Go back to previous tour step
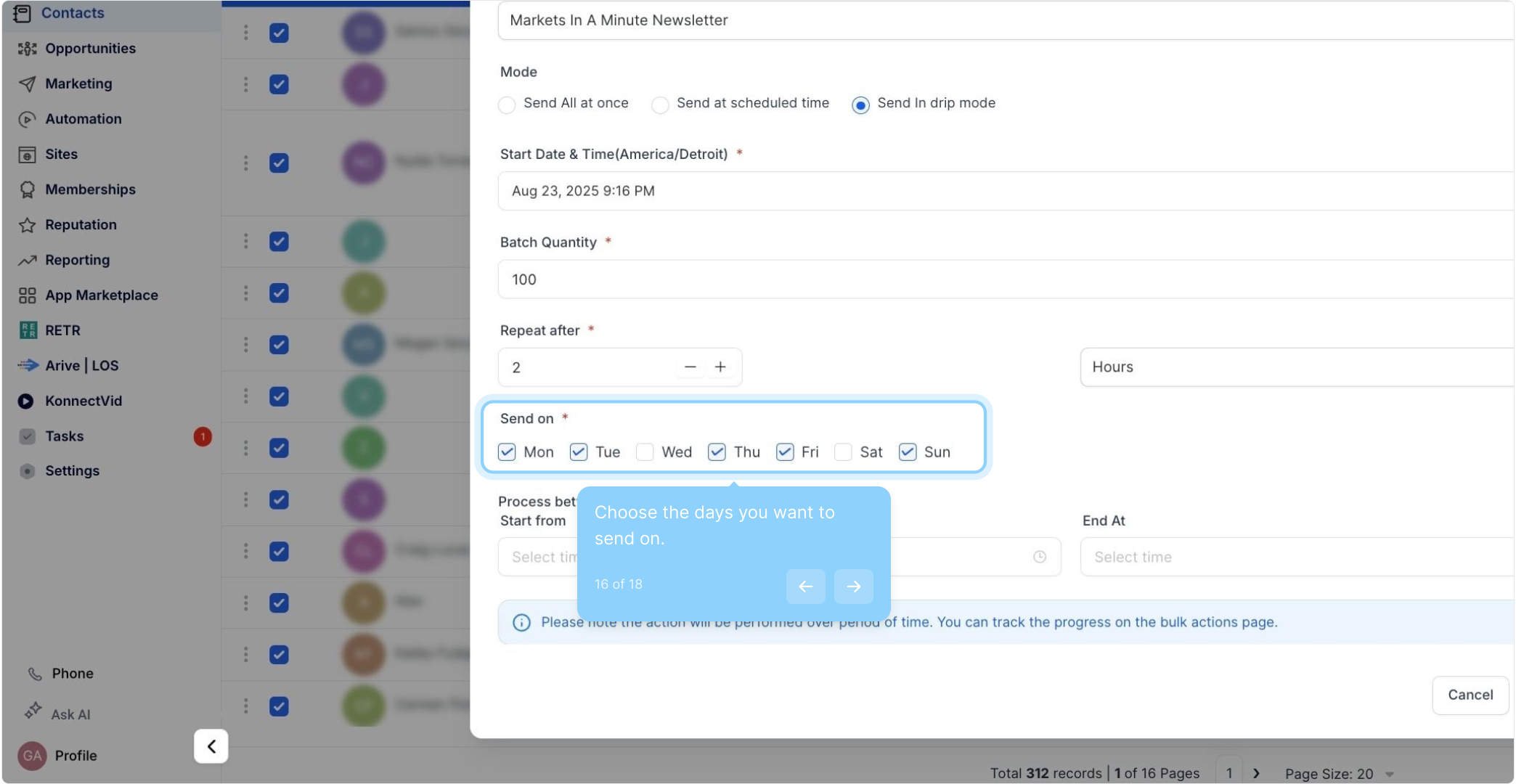The height and width of the screenshot is (784, 1516). (x=805, y=587)
